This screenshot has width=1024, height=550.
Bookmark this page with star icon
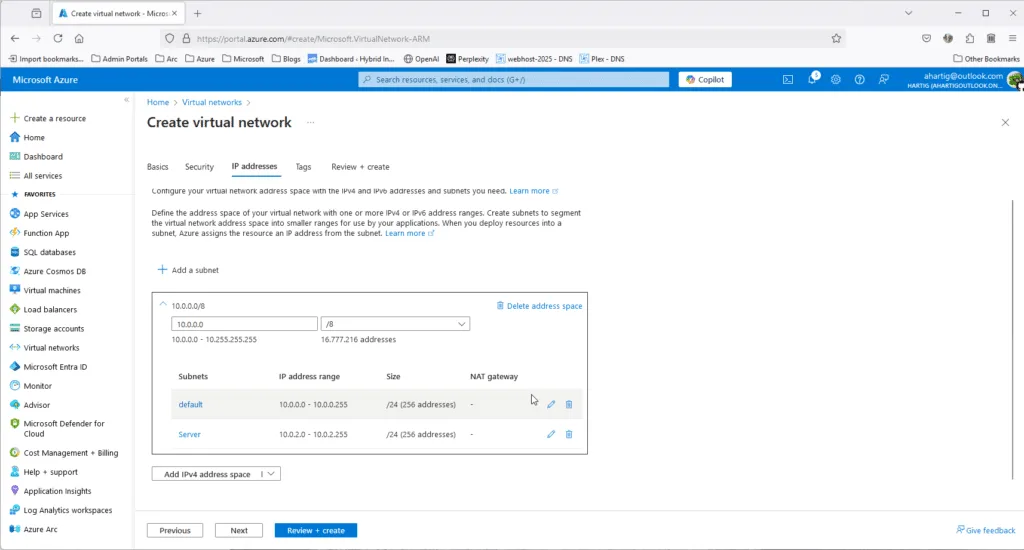click(836, 39)
